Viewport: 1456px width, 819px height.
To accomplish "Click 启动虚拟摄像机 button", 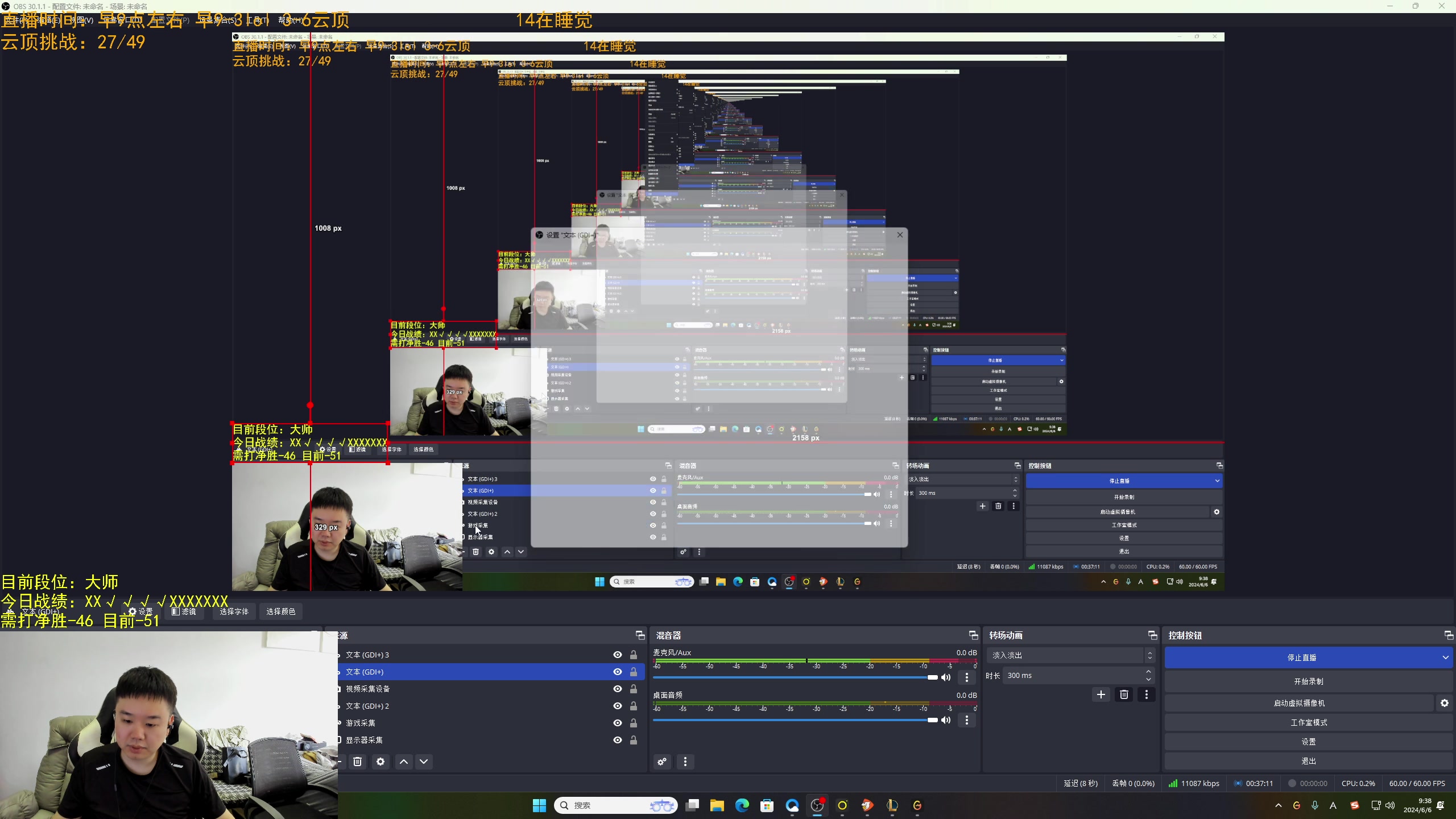I will point(1299,703).
